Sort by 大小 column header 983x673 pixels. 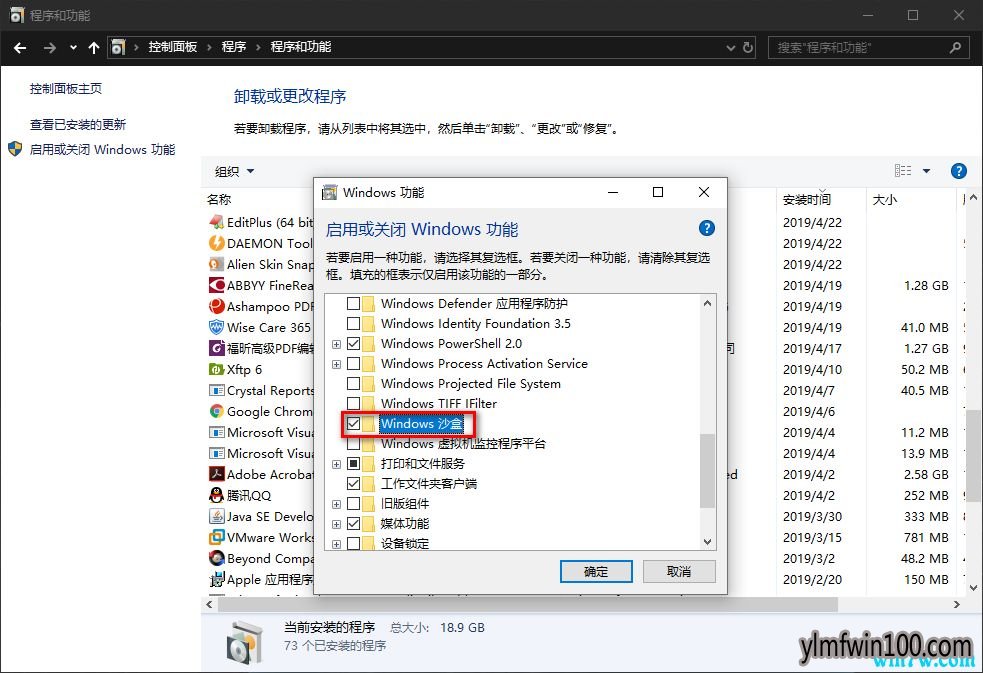click(885, 199)
